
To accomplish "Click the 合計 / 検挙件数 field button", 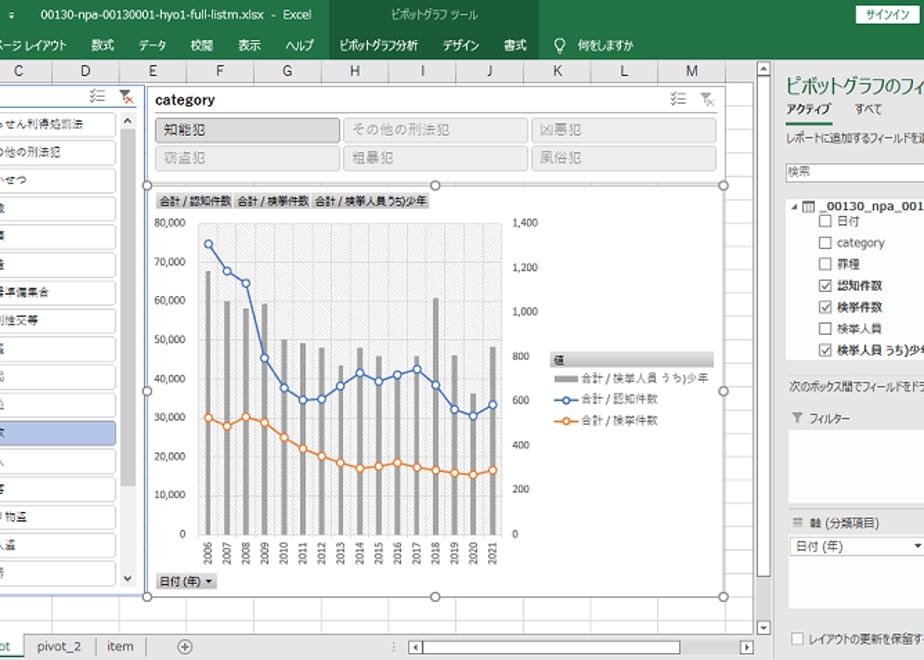I will point(272,202).
